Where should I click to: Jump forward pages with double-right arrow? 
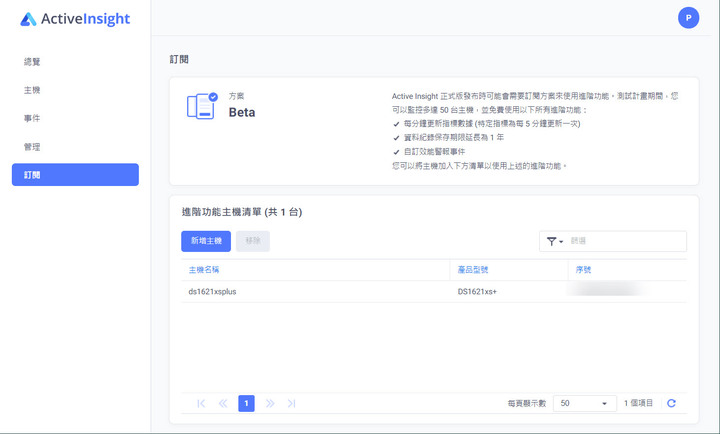[270, 404]
